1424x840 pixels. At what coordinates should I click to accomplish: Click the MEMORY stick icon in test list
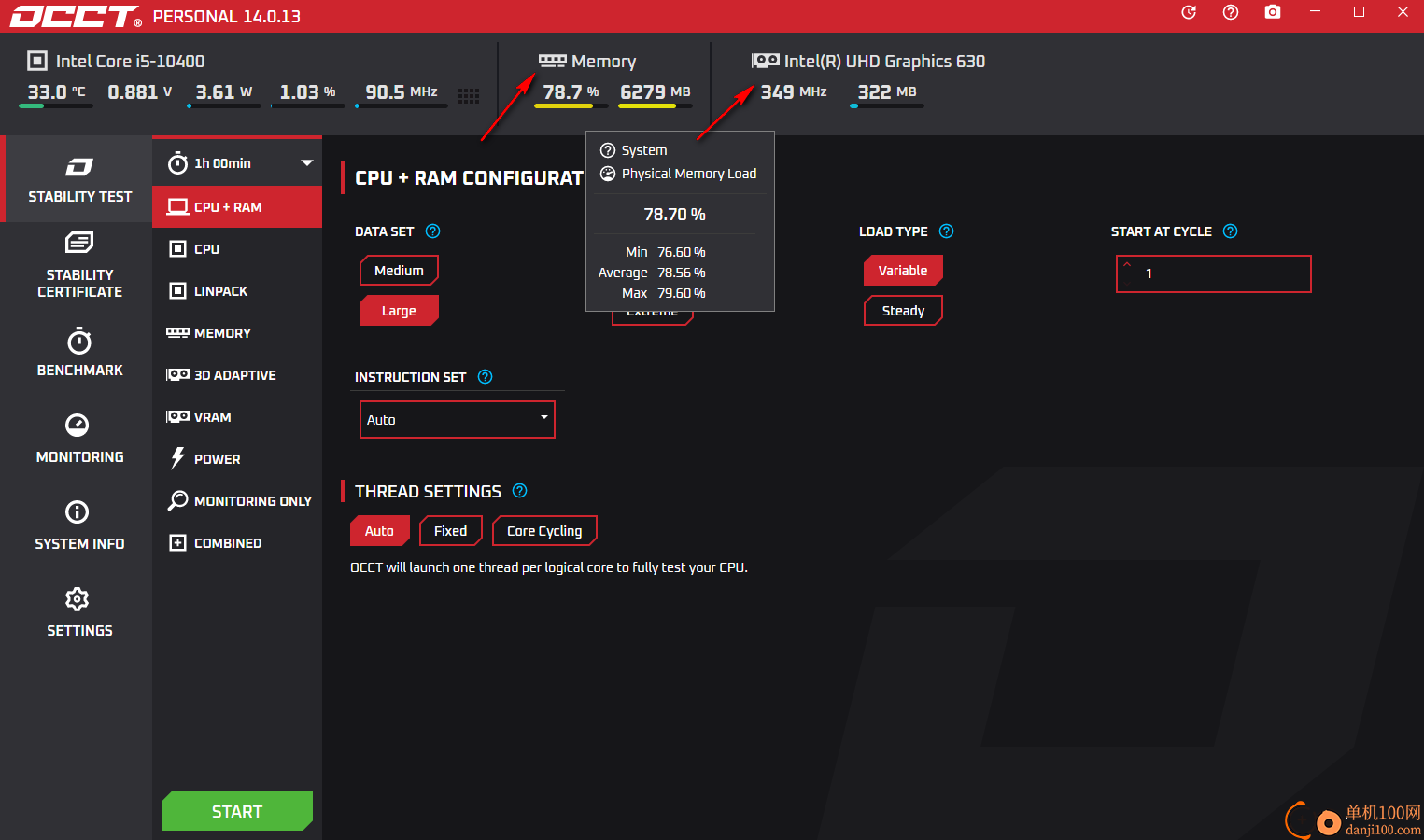tap(177, 332)
